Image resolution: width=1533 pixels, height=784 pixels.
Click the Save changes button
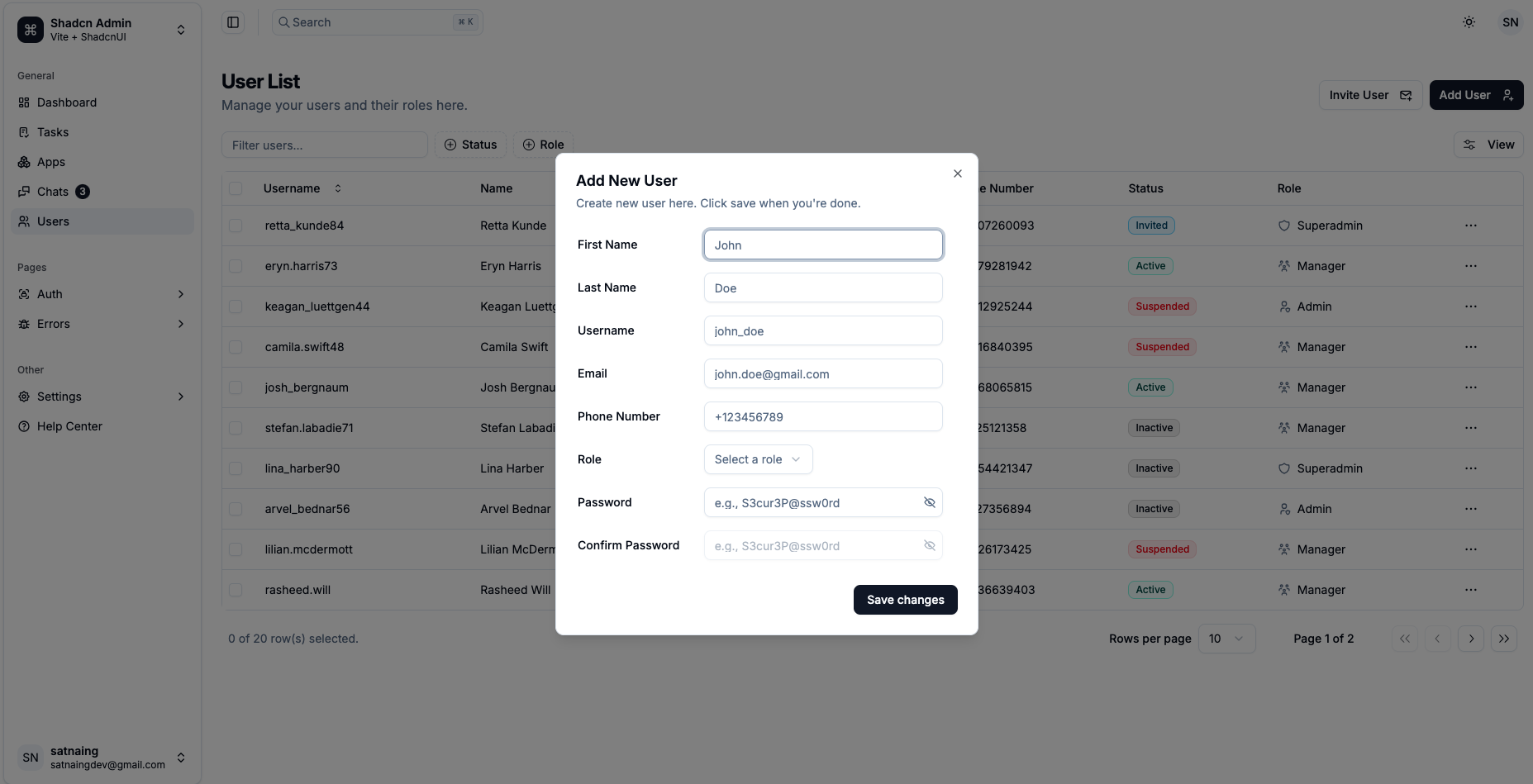click(x=905, y=600)
